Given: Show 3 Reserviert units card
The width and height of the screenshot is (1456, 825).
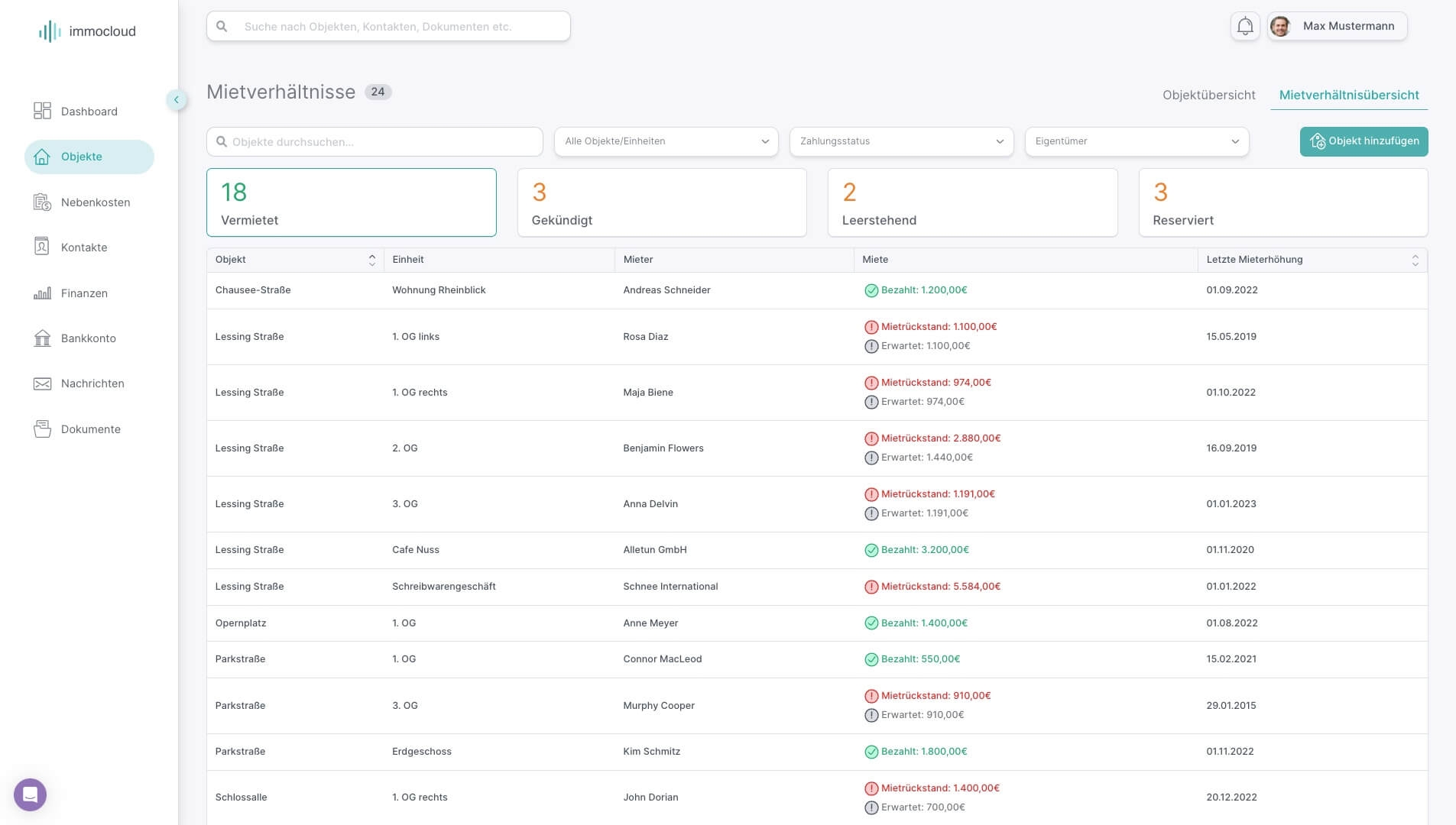Looking at the screenshot, I should (1283, 202).
